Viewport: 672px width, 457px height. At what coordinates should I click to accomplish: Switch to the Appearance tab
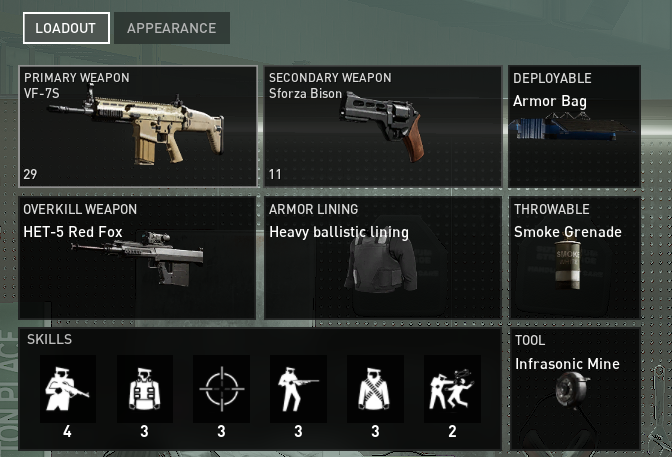[x=172, y=28]
